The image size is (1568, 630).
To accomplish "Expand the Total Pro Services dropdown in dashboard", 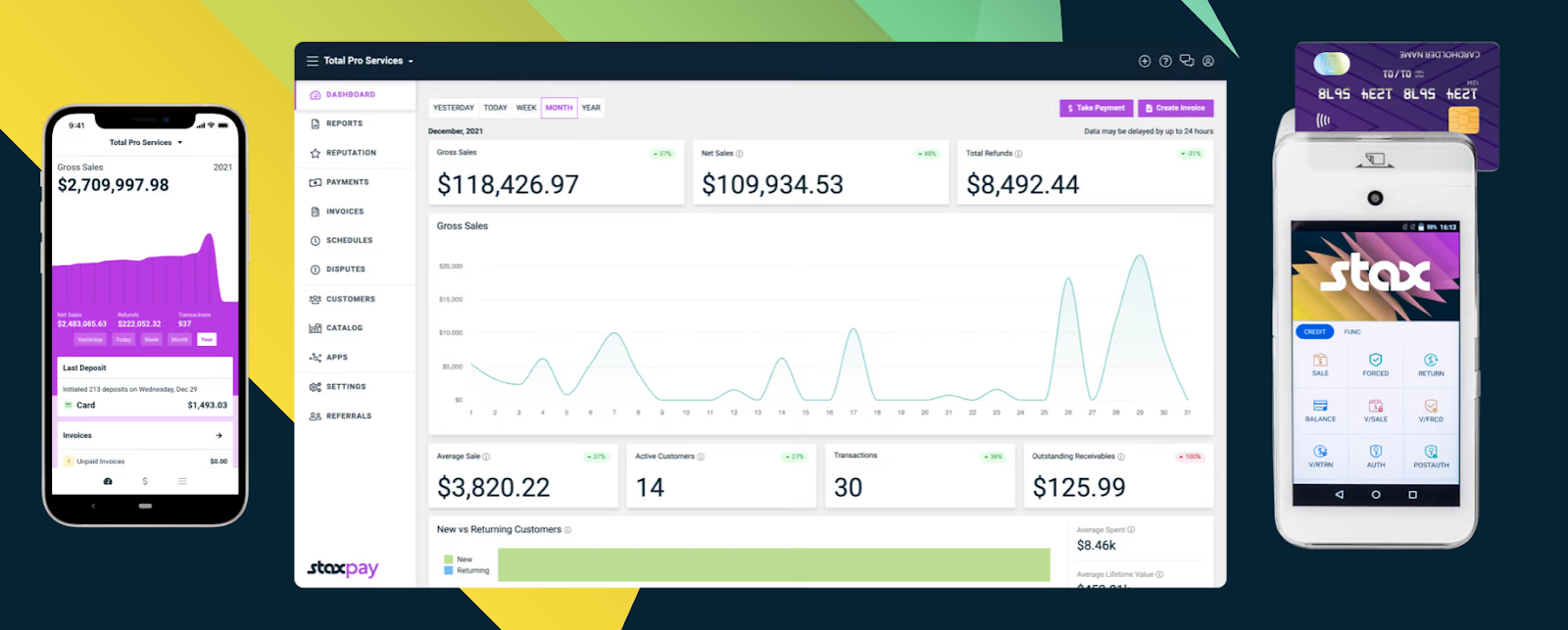I will [x=368, y=61].
